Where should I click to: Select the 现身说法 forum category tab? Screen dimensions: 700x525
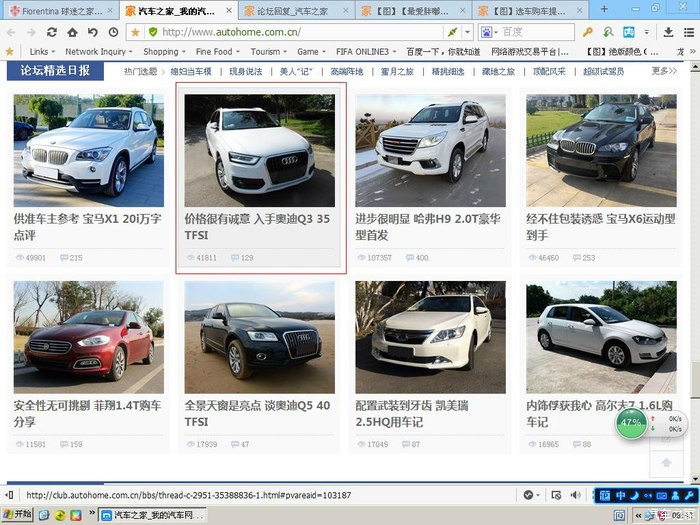pos(245,71)
